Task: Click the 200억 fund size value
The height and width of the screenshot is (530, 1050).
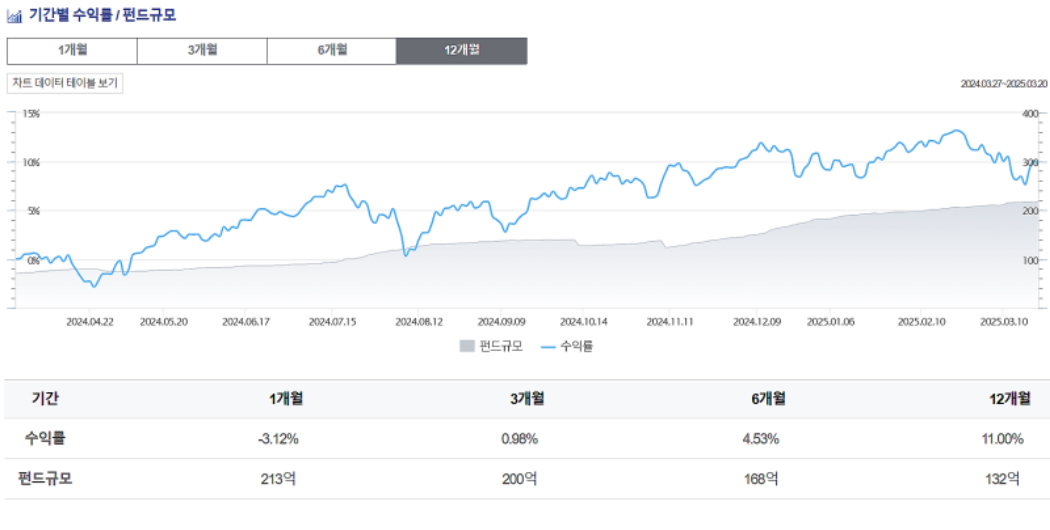Action: coord(519,480)
